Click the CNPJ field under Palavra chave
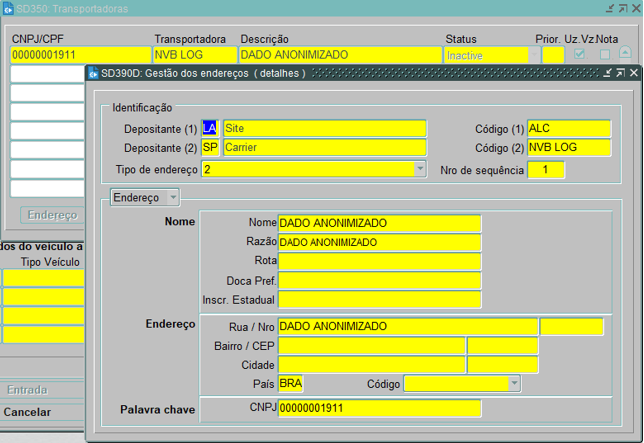The width and height of the screenshot is (644, 443). [x=379, y=408]
